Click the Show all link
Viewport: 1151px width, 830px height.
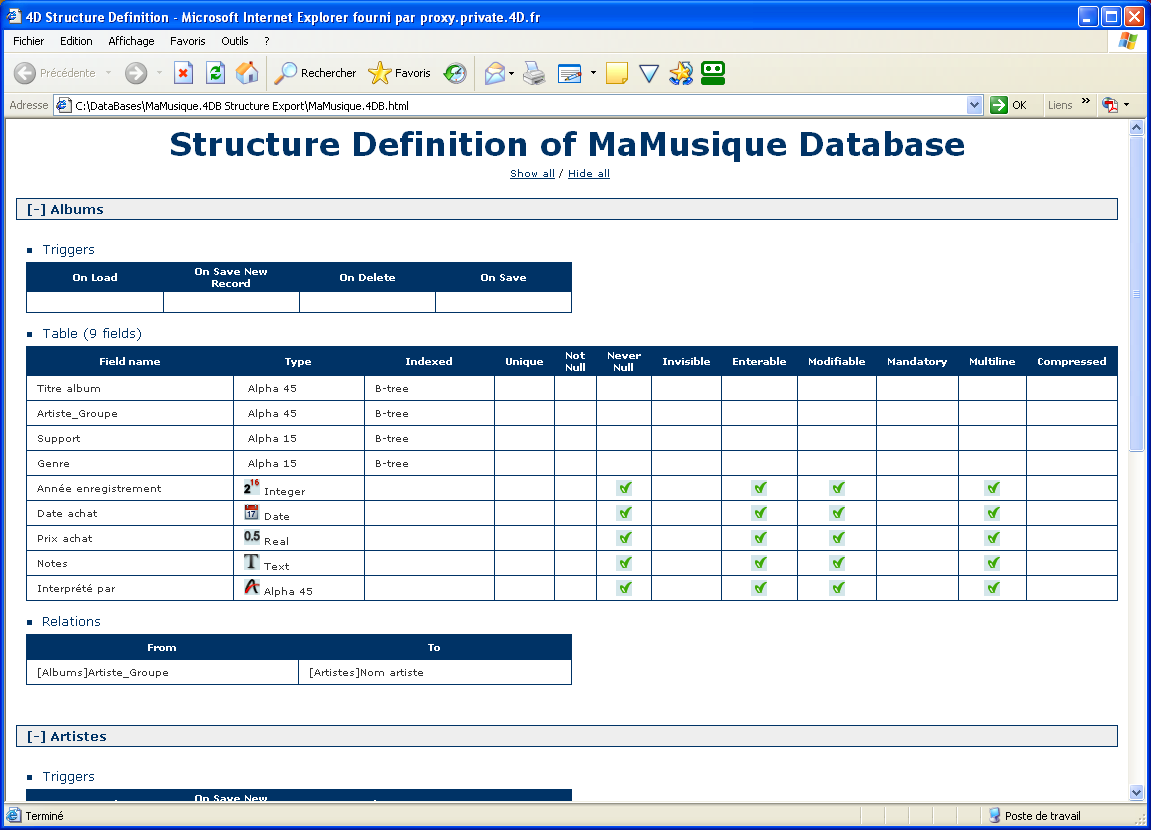[532, 174]
